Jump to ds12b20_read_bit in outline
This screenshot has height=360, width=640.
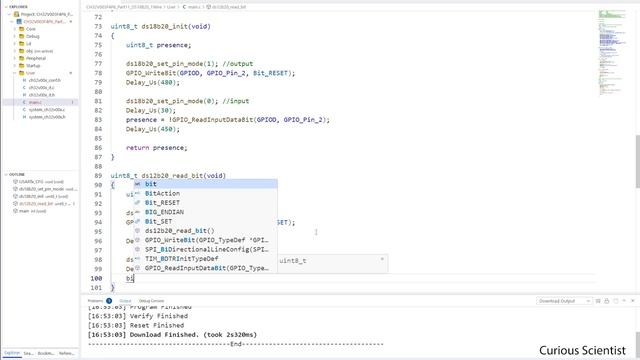click(44, 204)
